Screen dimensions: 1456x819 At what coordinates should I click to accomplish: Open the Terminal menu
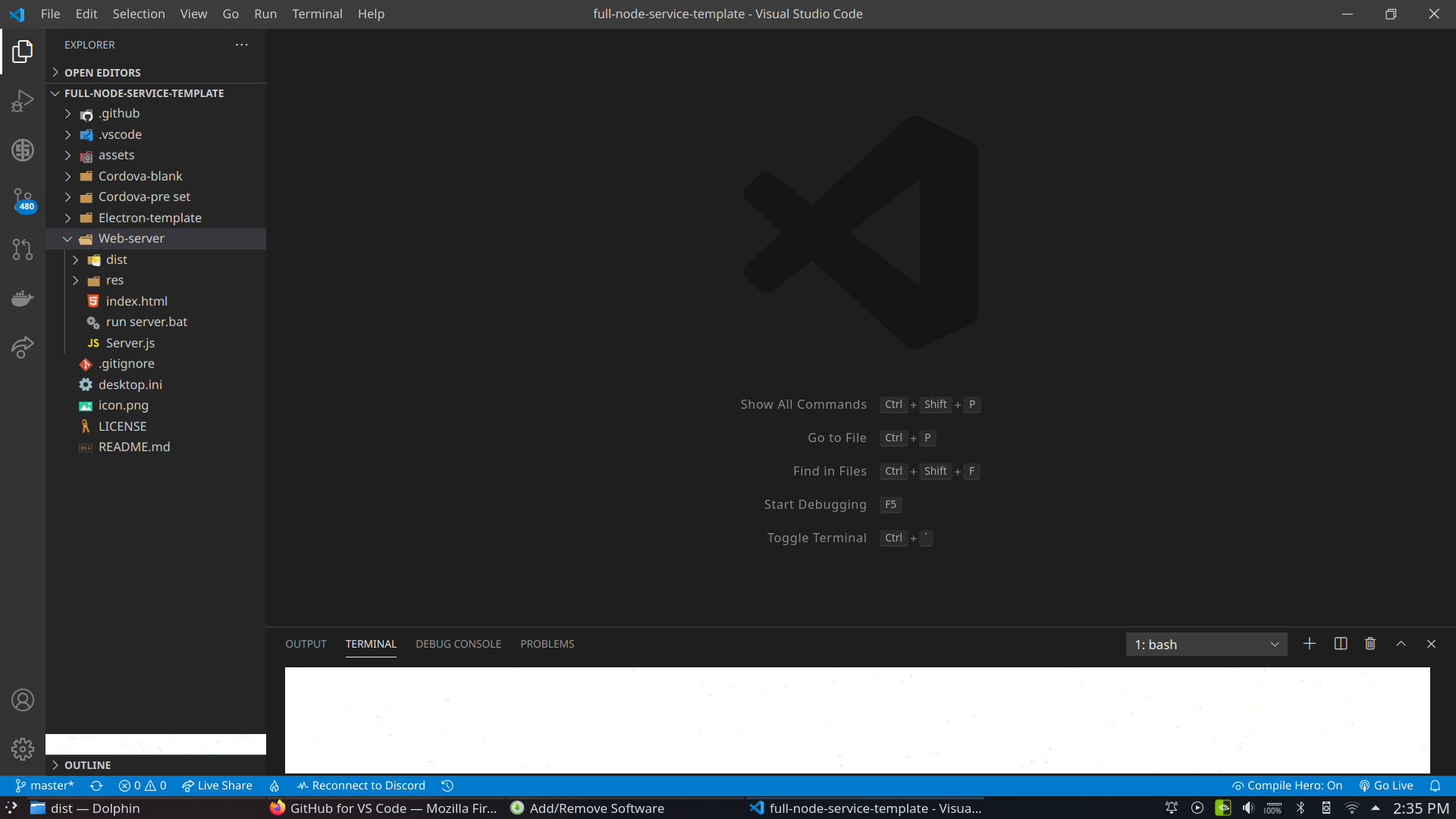coord(317,14)
